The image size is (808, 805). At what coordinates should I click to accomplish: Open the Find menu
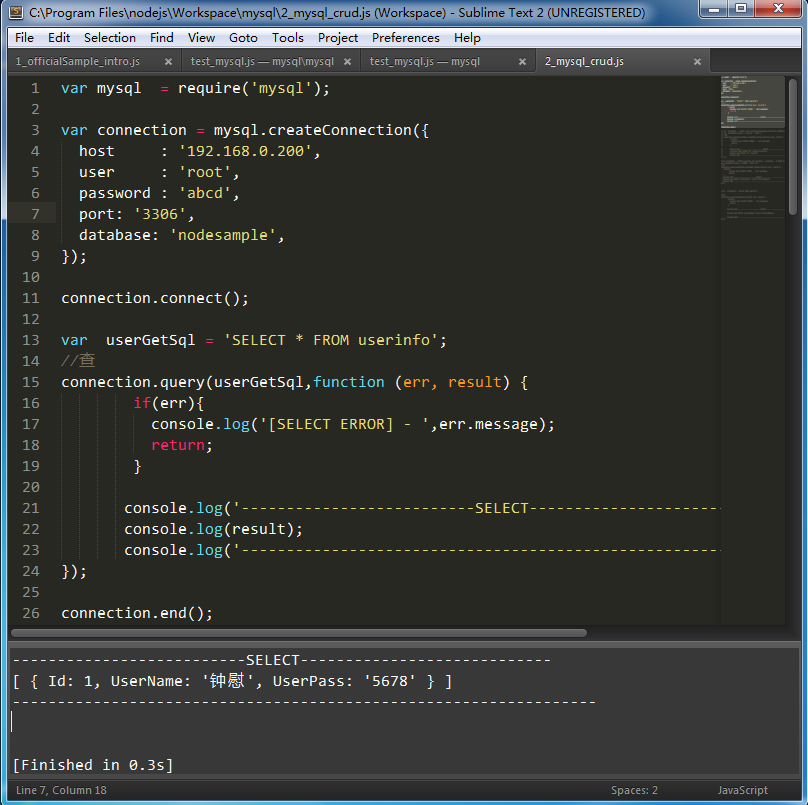click(161, 37)
